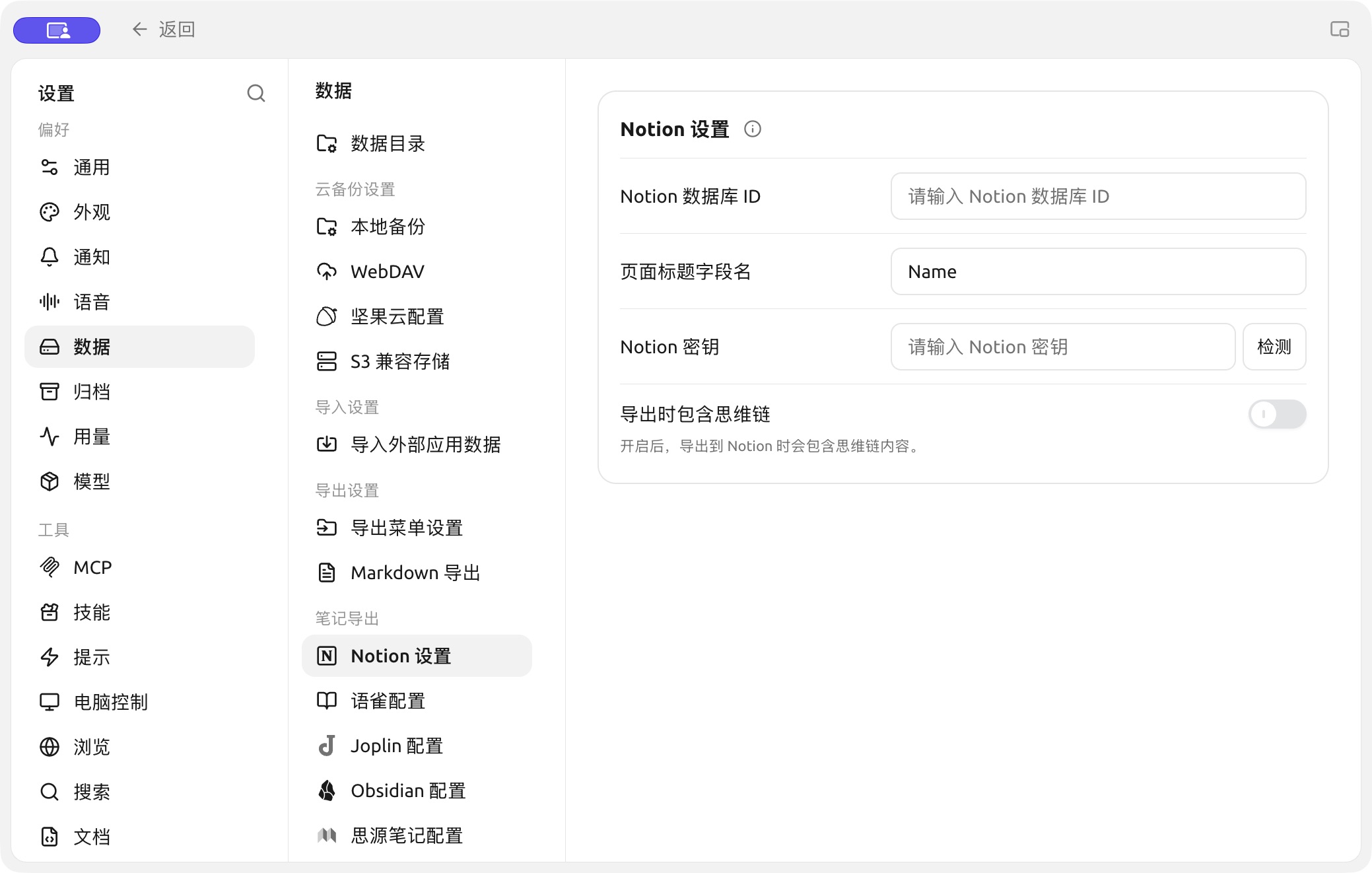
Task: Open 导入外部应用数据
Action: (x=417, y=444)
